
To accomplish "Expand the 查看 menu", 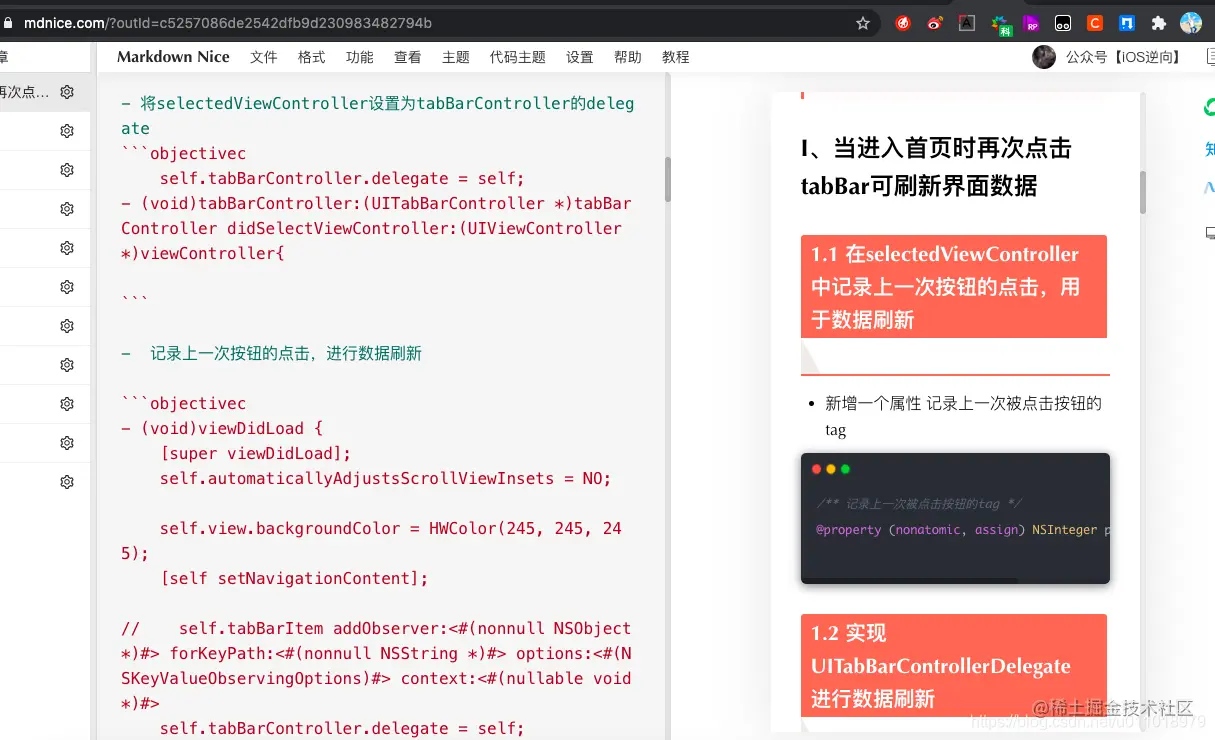I will pos(407,57).
